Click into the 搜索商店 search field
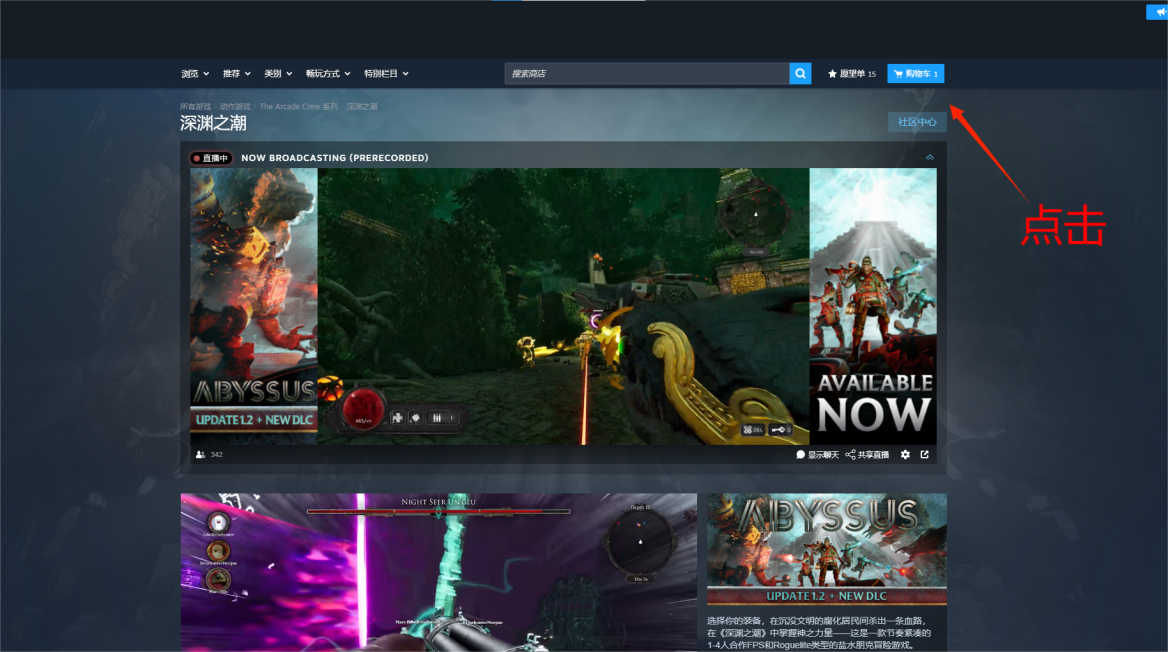 point(647,74)
